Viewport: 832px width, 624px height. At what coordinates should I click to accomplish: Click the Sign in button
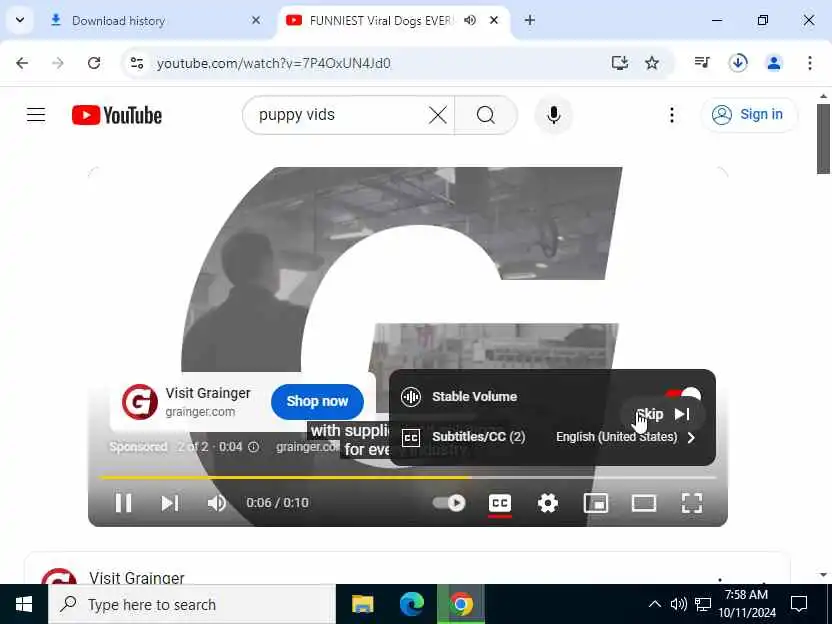click(x=749, y=115)
